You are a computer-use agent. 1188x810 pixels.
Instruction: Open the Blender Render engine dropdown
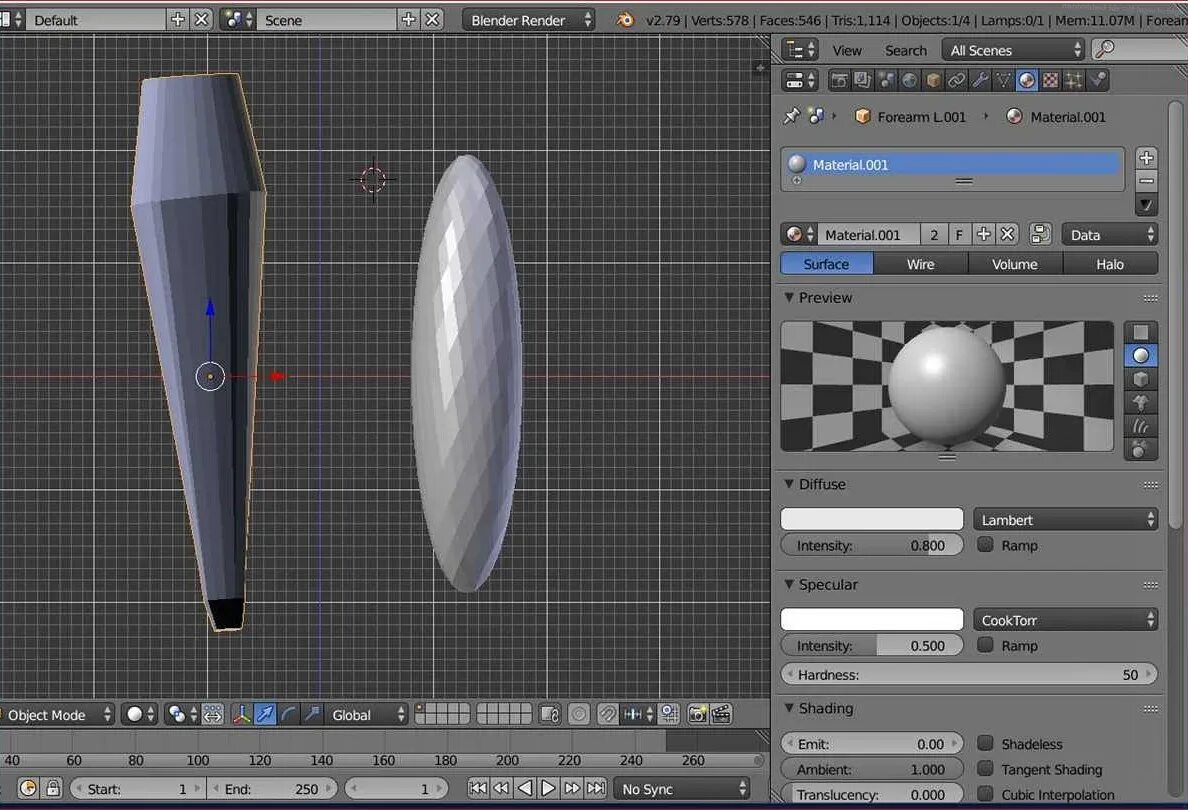(529, 20)
